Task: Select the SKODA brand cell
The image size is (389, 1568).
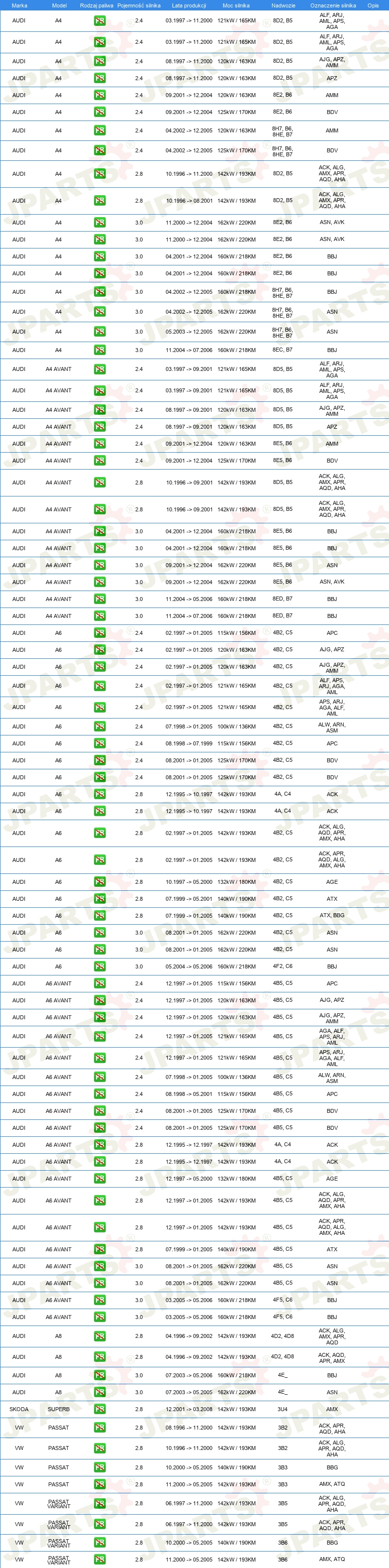Action: click(x=19, y=1409)
